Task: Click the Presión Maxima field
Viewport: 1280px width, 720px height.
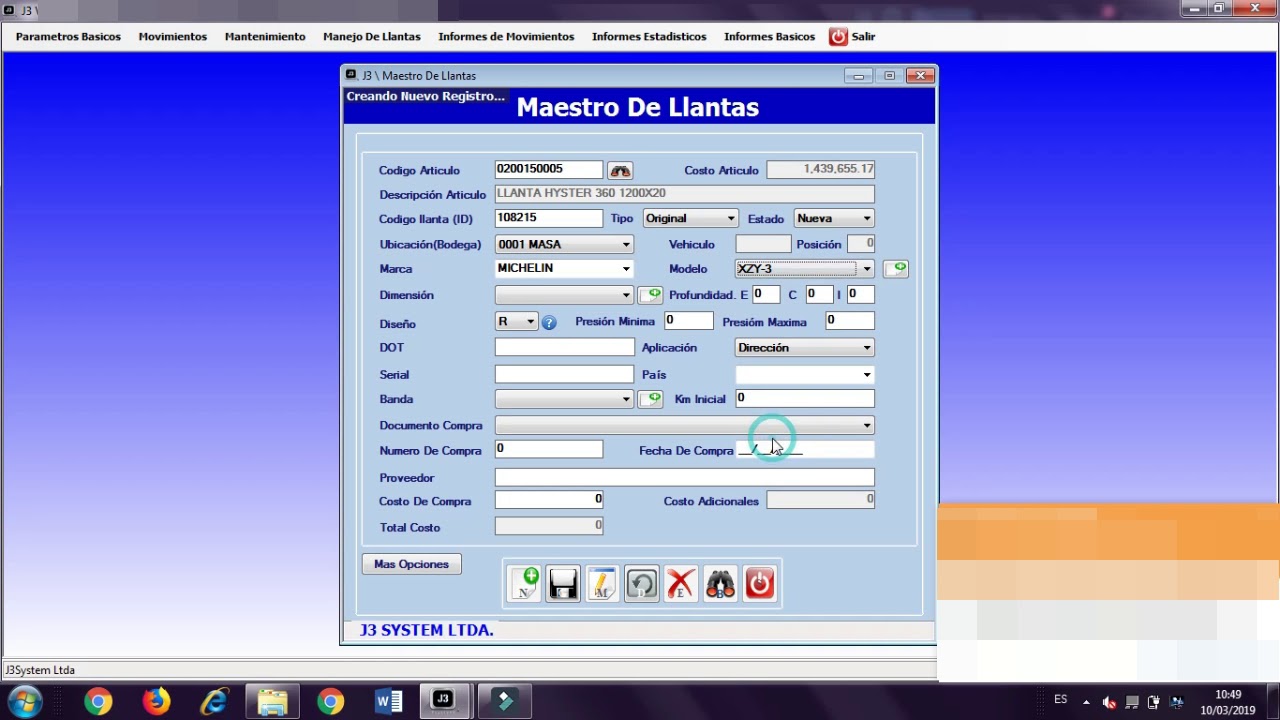Action: (850, 321)
